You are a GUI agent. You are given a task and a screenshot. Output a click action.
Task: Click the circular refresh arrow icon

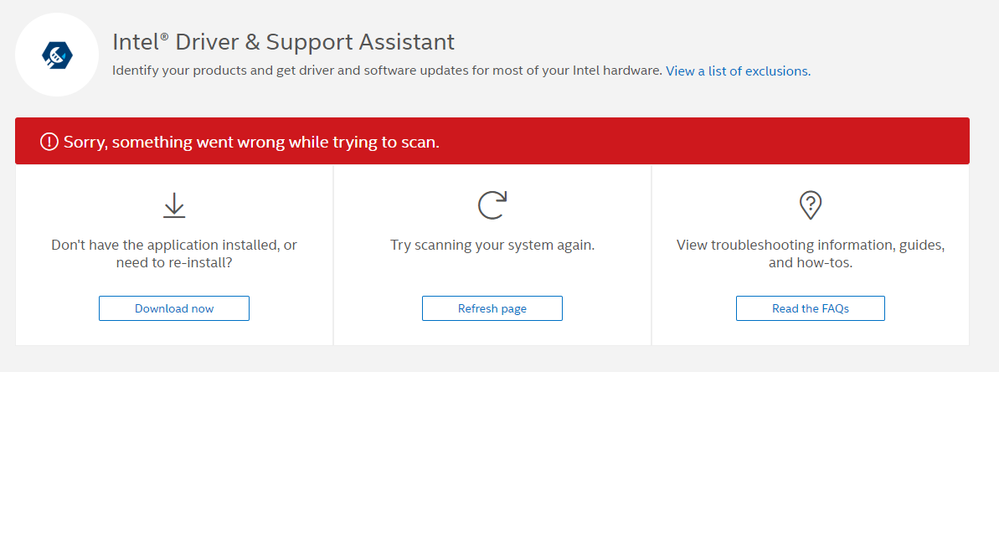point(492,205)
